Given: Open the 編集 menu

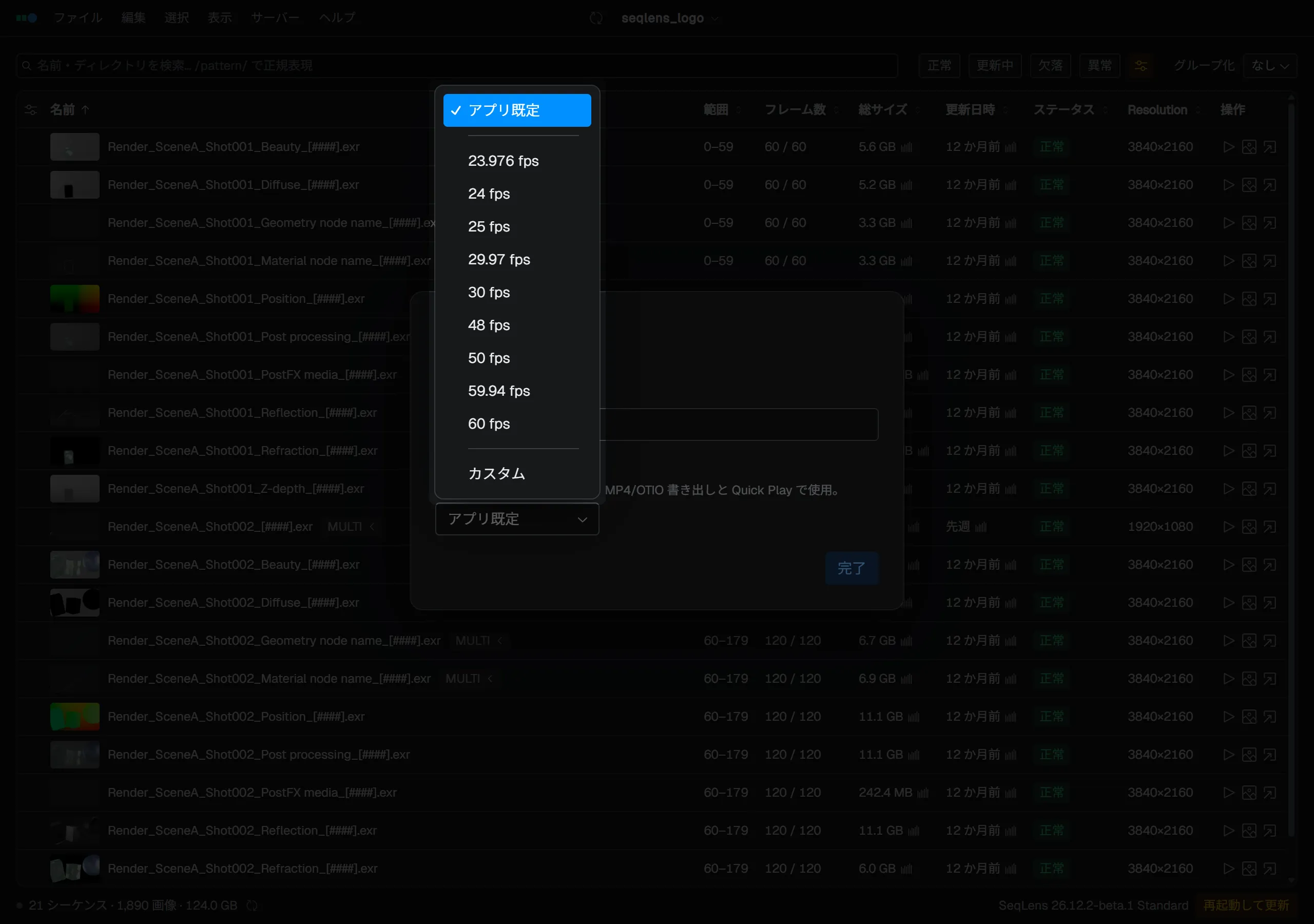Looking at the screenshot, I should coord(133,18).
